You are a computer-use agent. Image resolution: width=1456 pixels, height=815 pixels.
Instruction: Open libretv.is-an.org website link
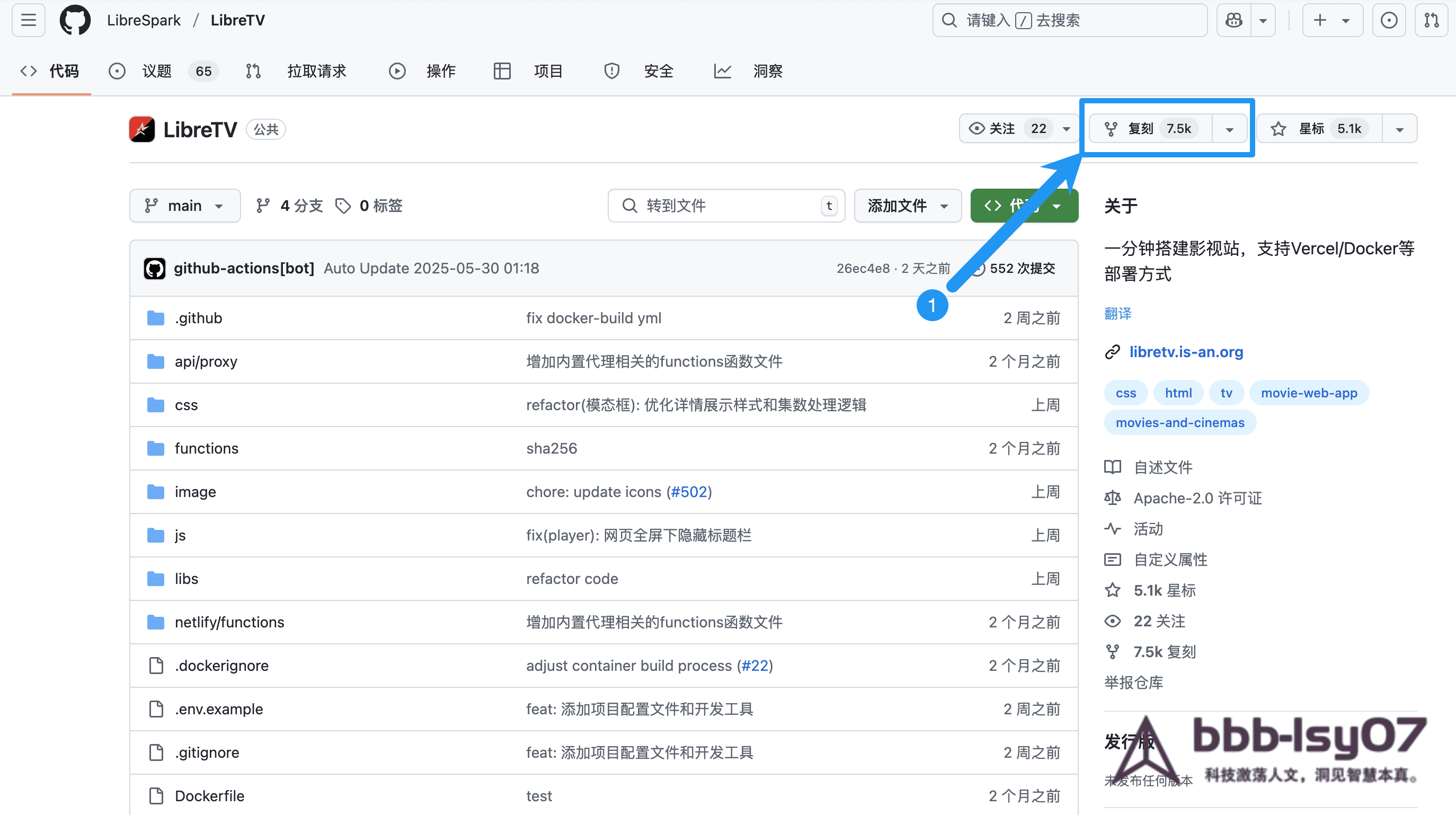(1186, 352)
